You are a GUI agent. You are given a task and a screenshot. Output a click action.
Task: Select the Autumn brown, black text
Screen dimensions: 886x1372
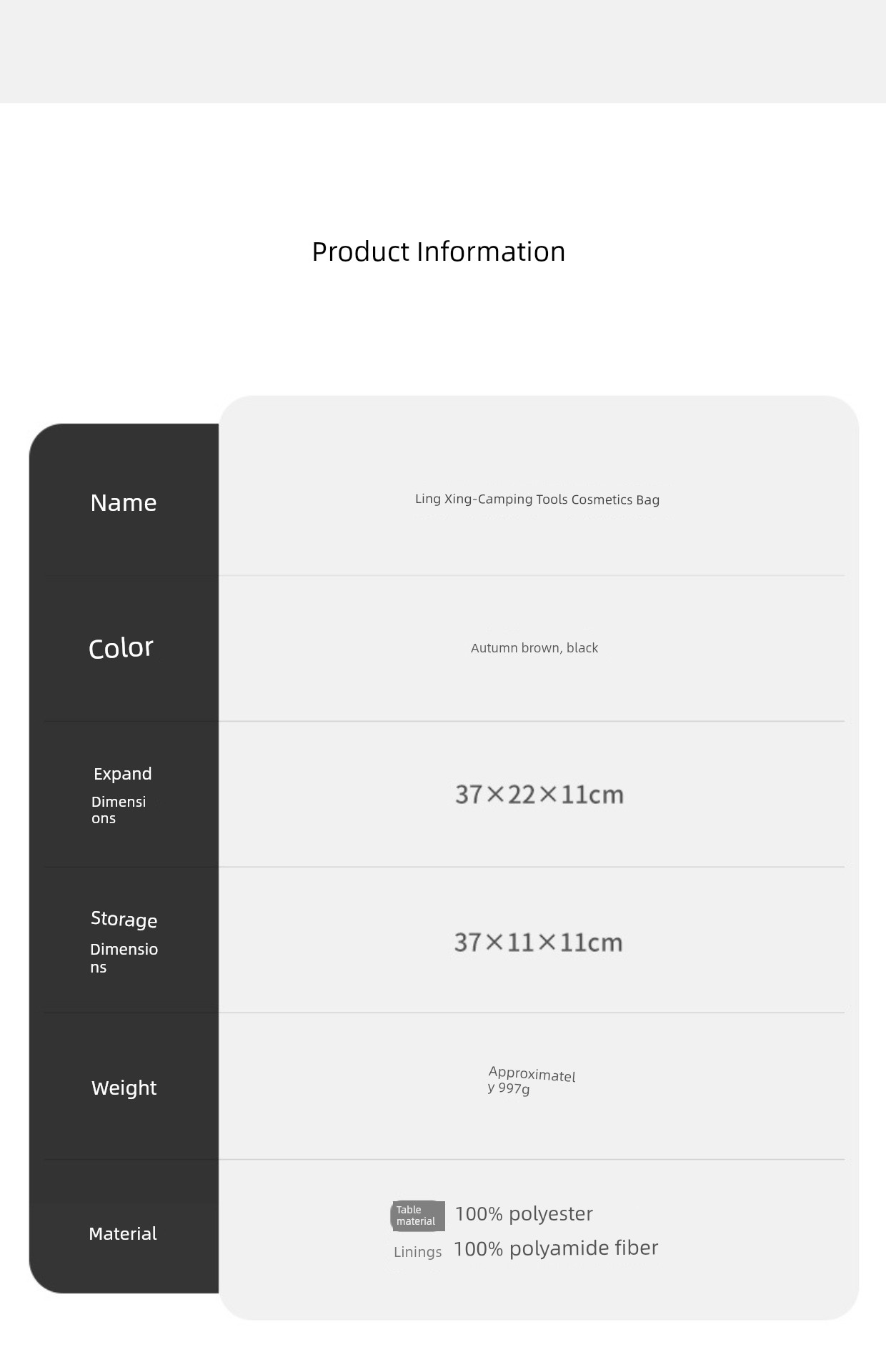pos(534,648)
